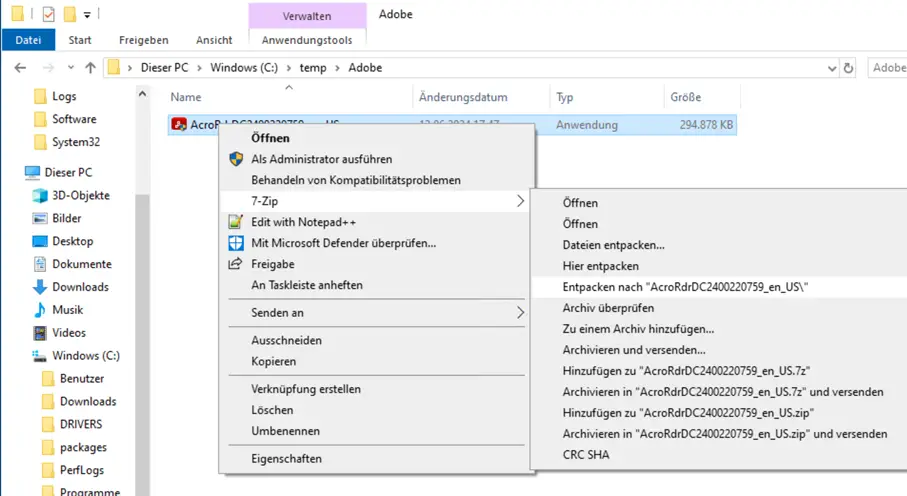Click the Verwalten contextual tab
This screenshot has width=907, height=496.
[307, 16]
